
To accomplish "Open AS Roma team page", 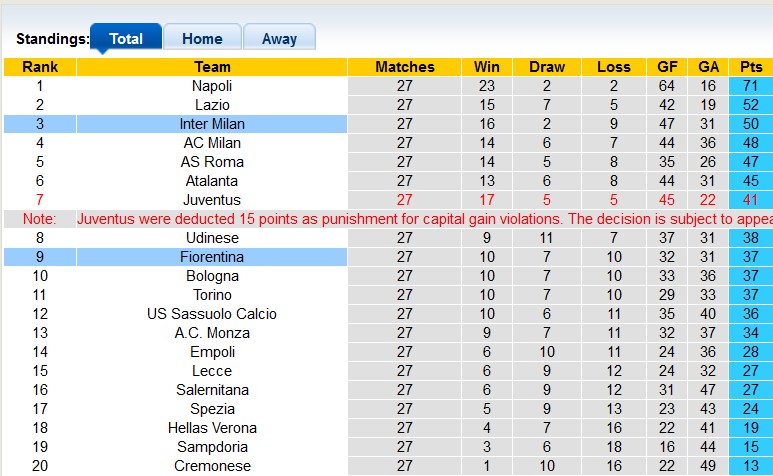I will (212, 162).
